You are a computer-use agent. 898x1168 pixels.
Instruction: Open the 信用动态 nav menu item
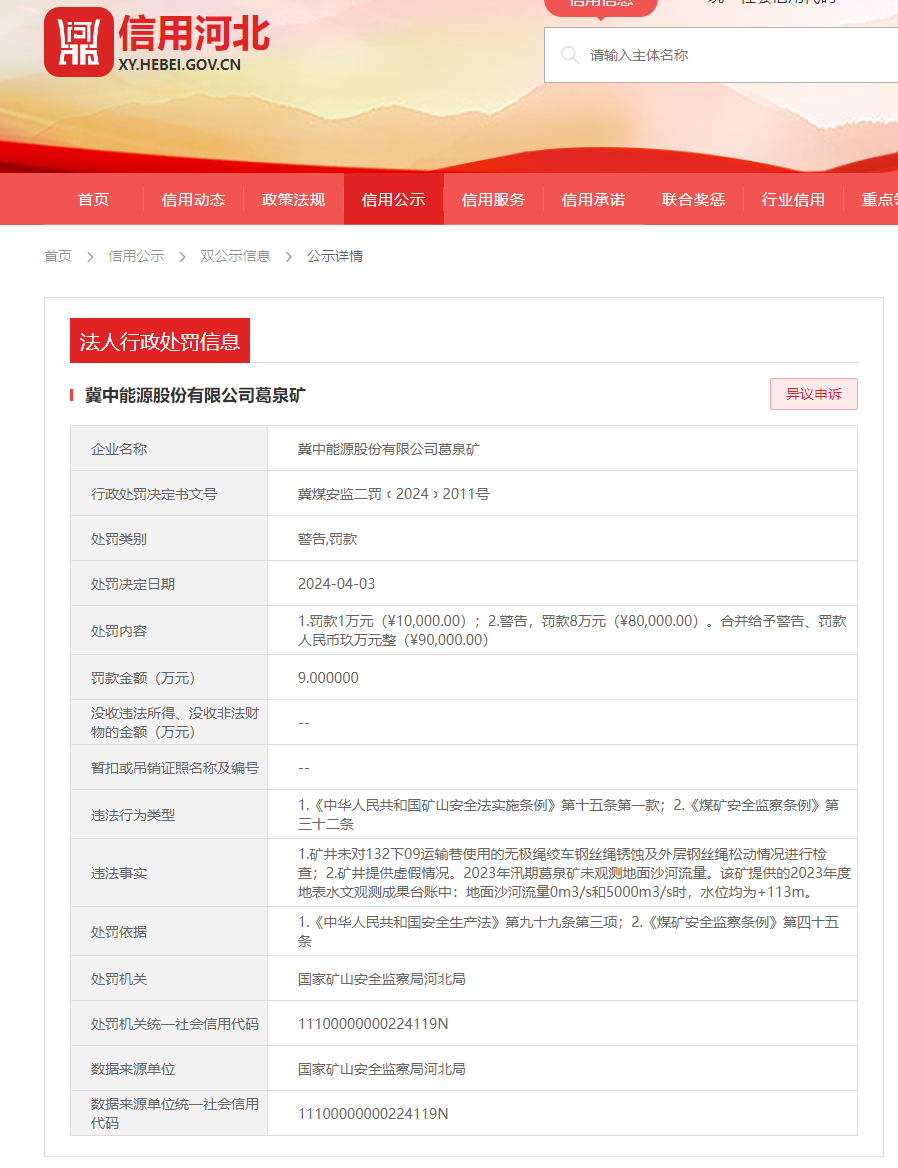[x=194, y=200]
